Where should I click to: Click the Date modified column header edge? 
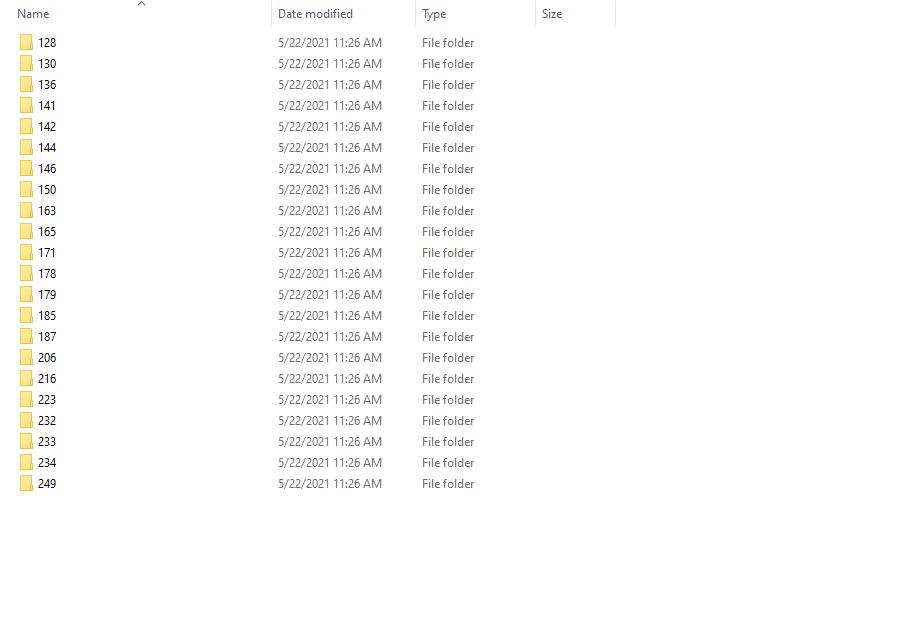[415, 13]
